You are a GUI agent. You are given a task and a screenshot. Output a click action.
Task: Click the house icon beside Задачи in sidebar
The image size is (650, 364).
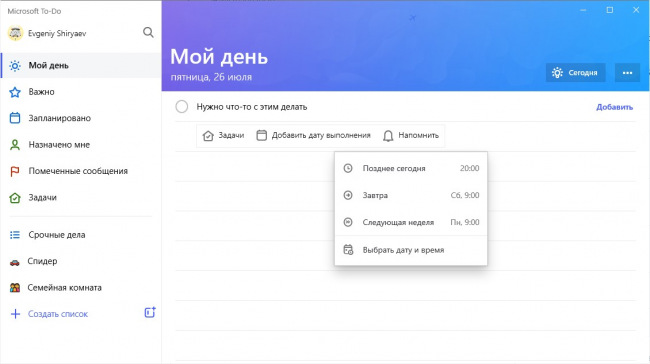tap(15, 198)
